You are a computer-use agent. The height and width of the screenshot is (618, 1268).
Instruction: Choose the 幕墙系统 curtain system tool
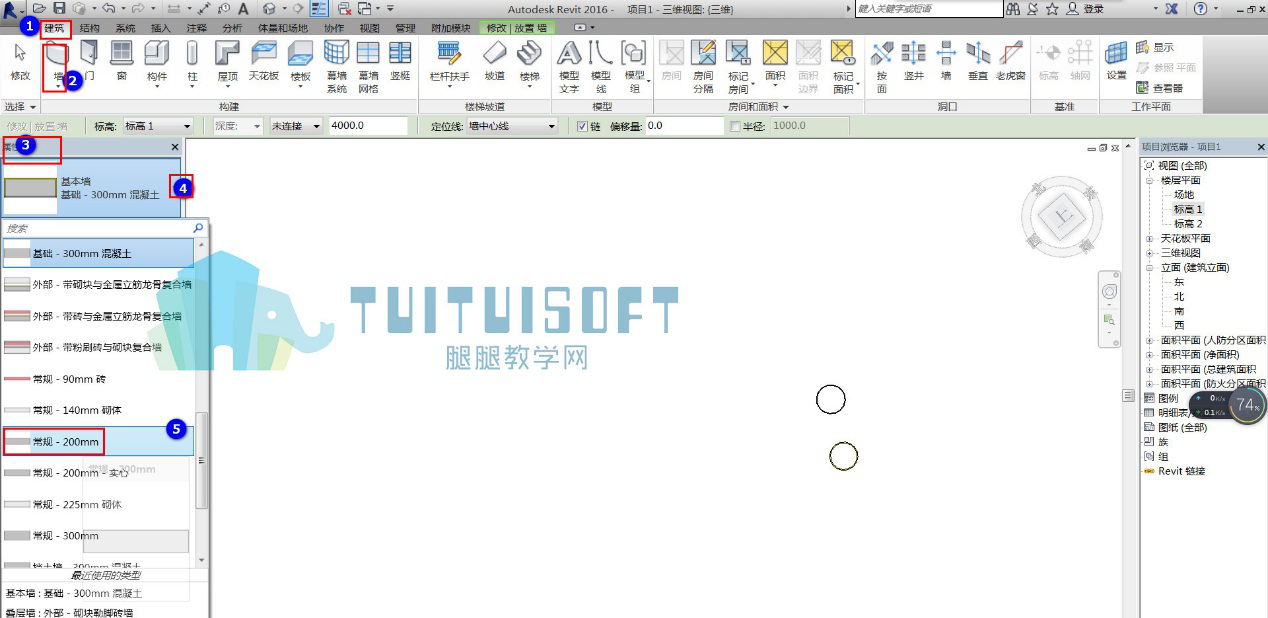pyautogui.click(x=337, y=66)
